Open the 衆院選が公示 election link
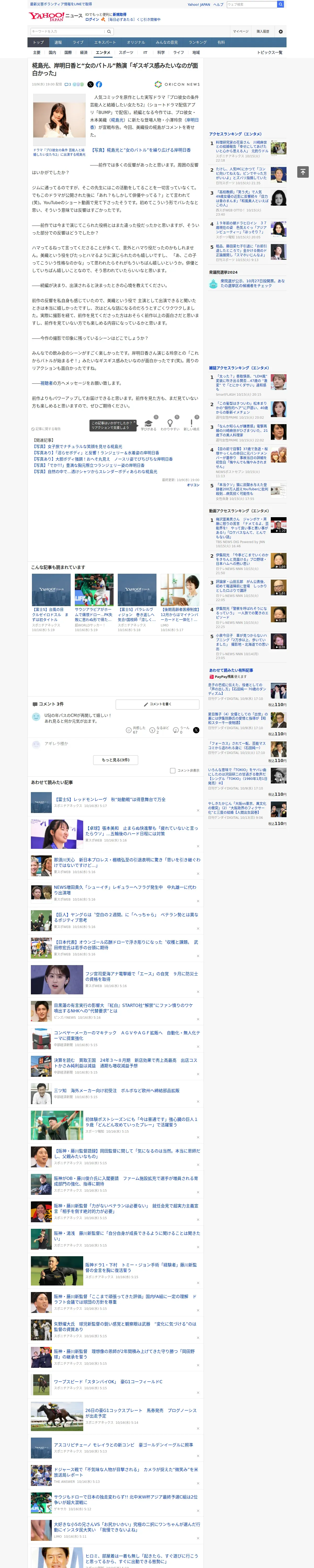This screenshot has width=314, height=1568. pos(253,284)
